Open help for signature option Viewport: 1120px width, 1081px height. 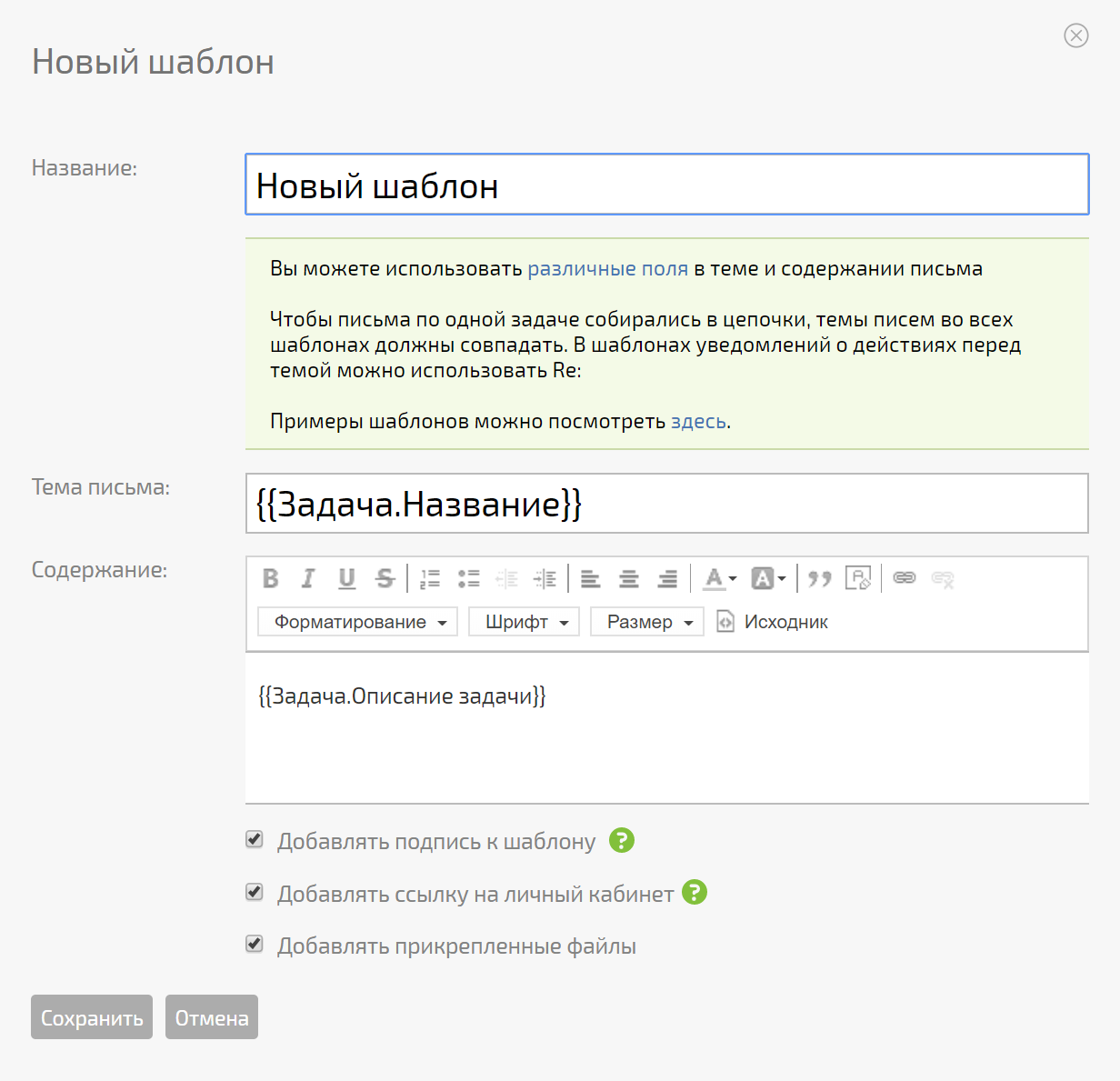(x=622, y=840)
